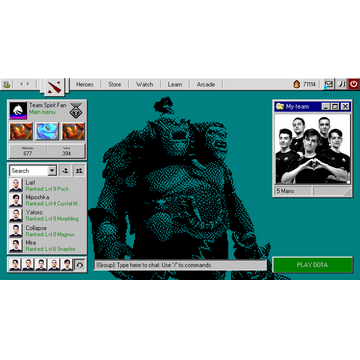Click the add friend icon
360x360 pixels.
point(66,171)
